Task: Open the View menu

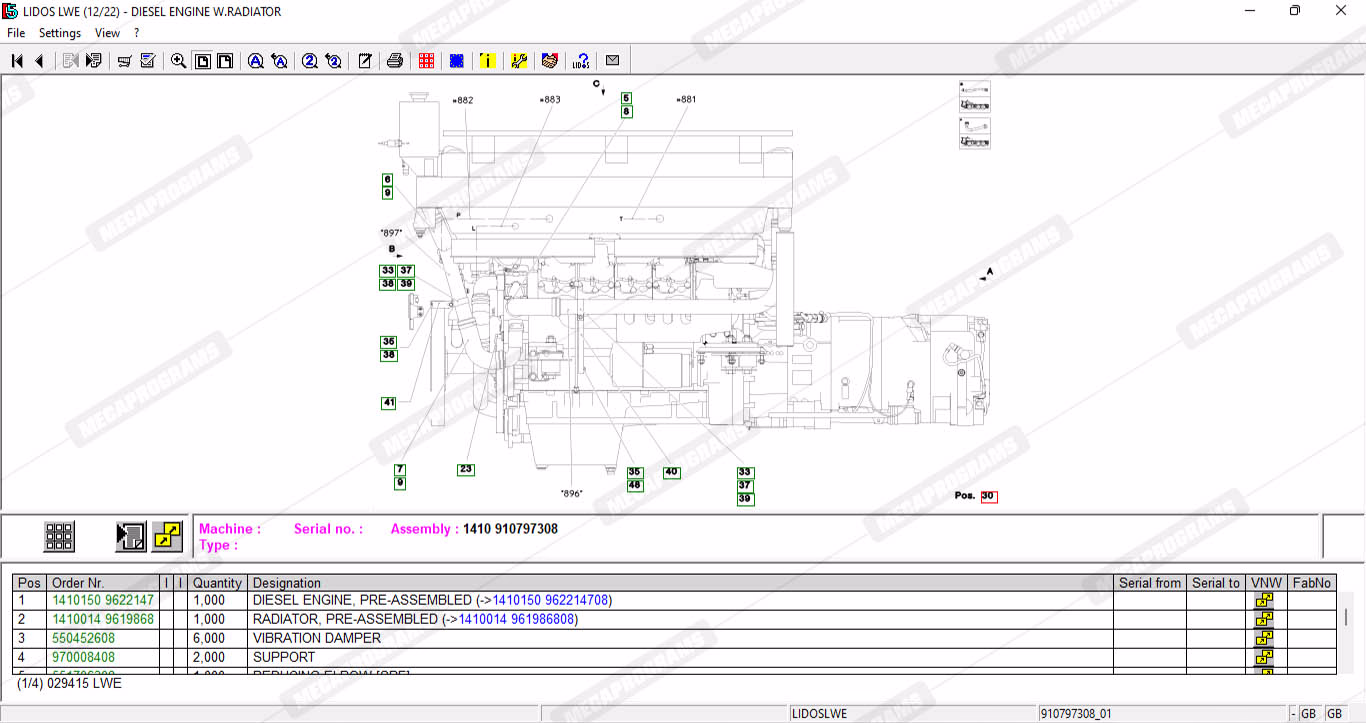Action: click(107, 33)
